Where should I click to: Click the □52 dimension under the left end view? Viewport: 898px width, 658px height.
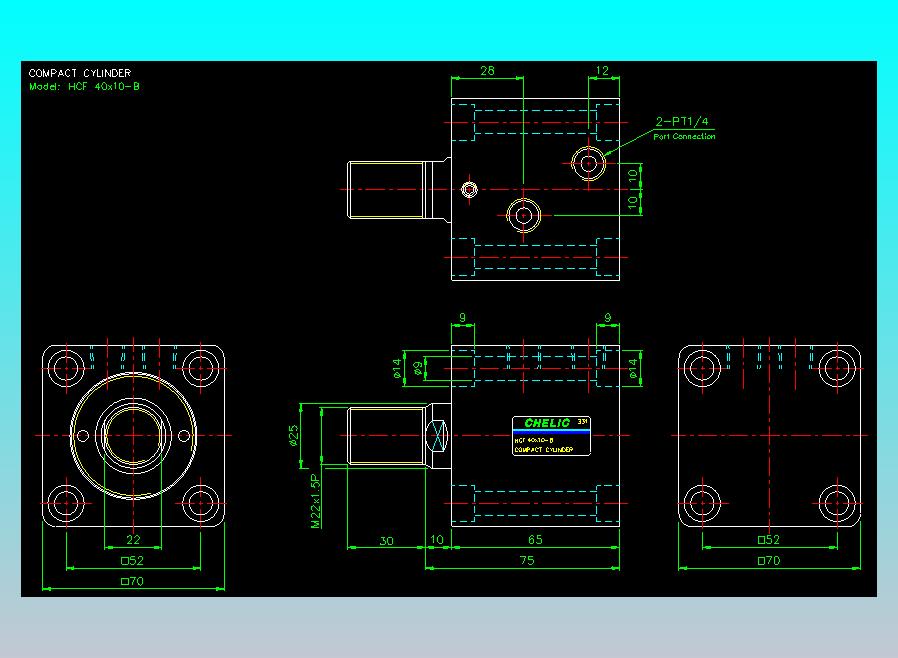coord(132,560)
